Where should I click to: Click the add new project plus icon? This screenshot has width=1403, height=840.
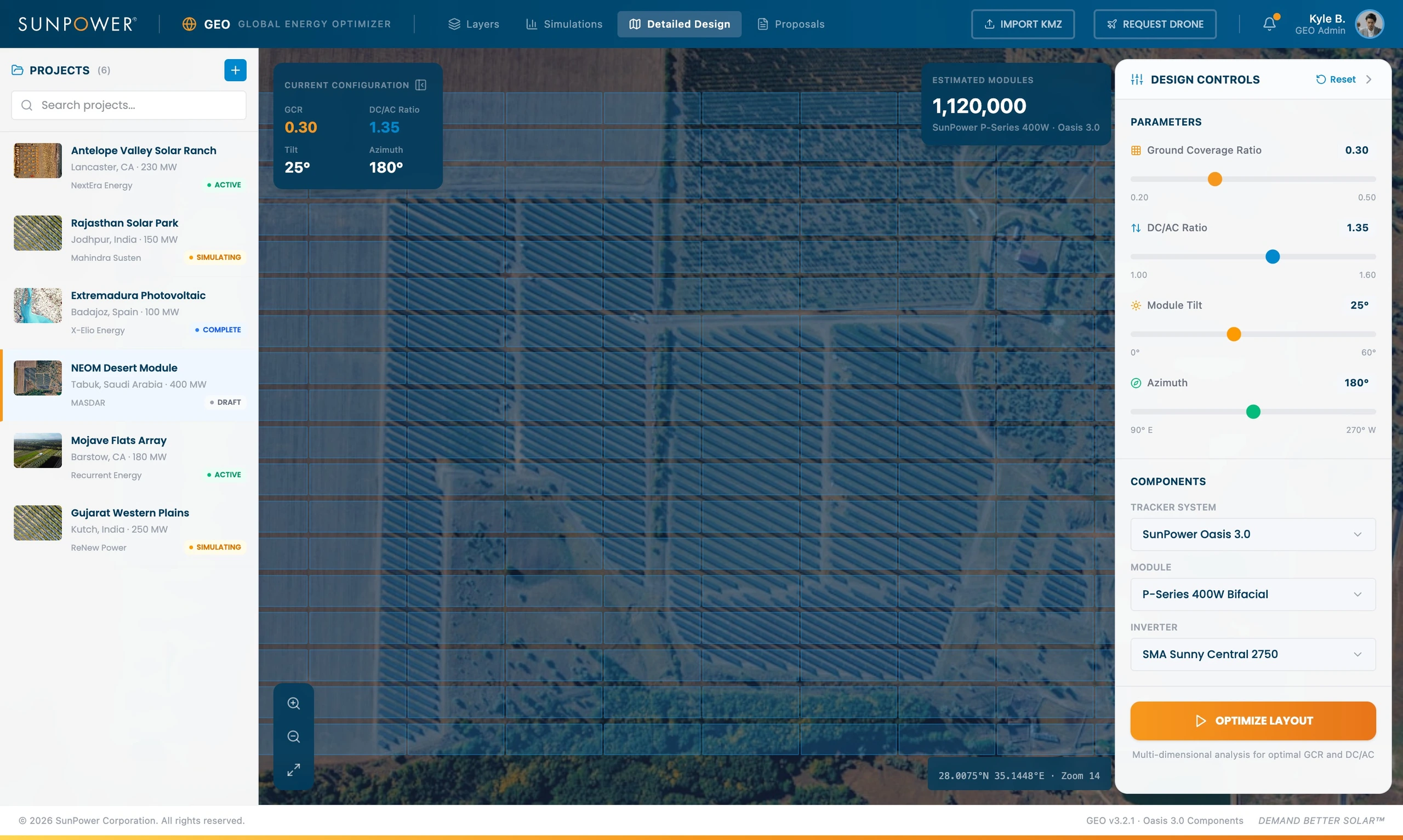click(x=235, y=70)
